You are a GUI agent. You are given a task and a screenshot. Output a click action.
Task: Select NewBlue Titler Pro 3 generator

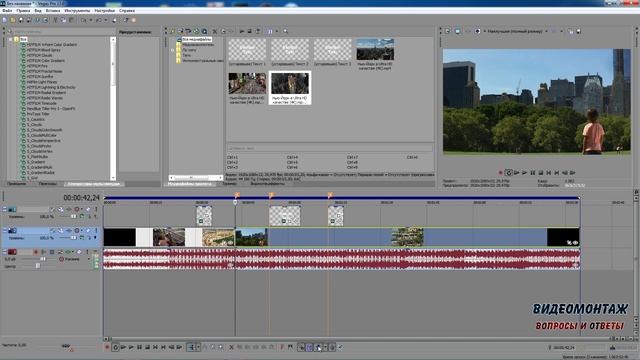pyautogui.click(x=51, y=109)
